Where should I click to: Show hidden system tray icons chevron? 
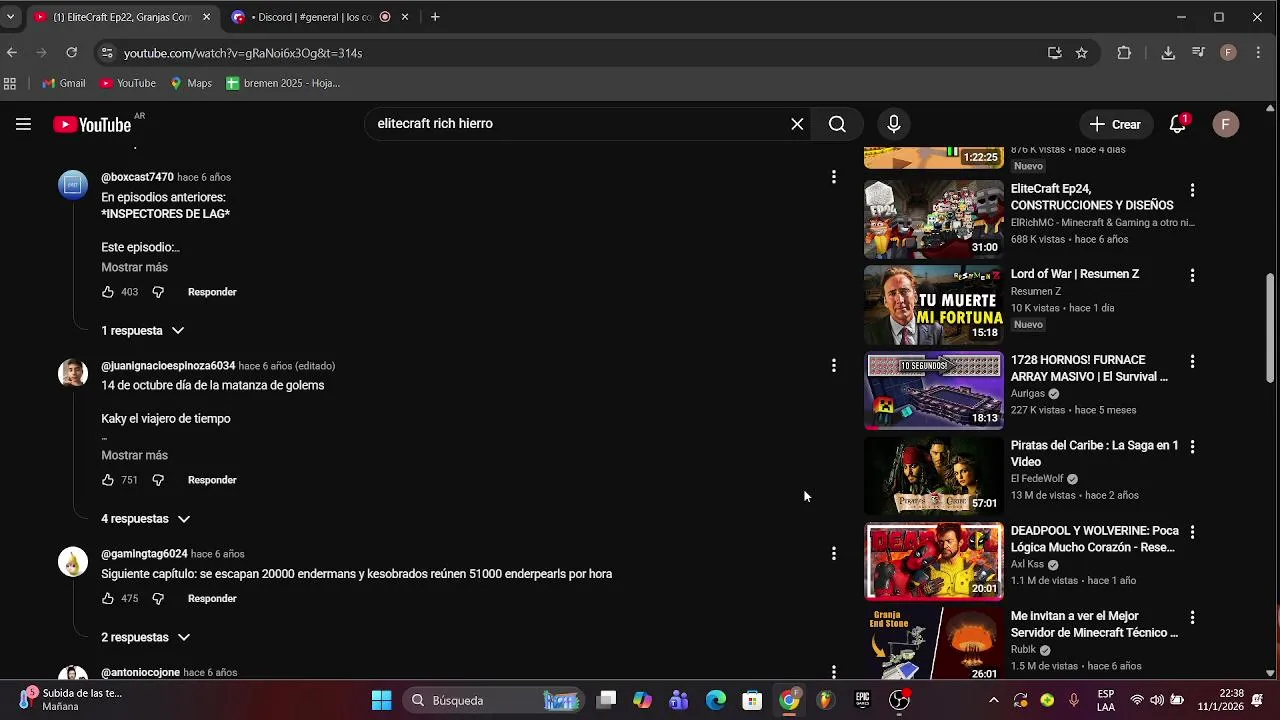[993, 700]
